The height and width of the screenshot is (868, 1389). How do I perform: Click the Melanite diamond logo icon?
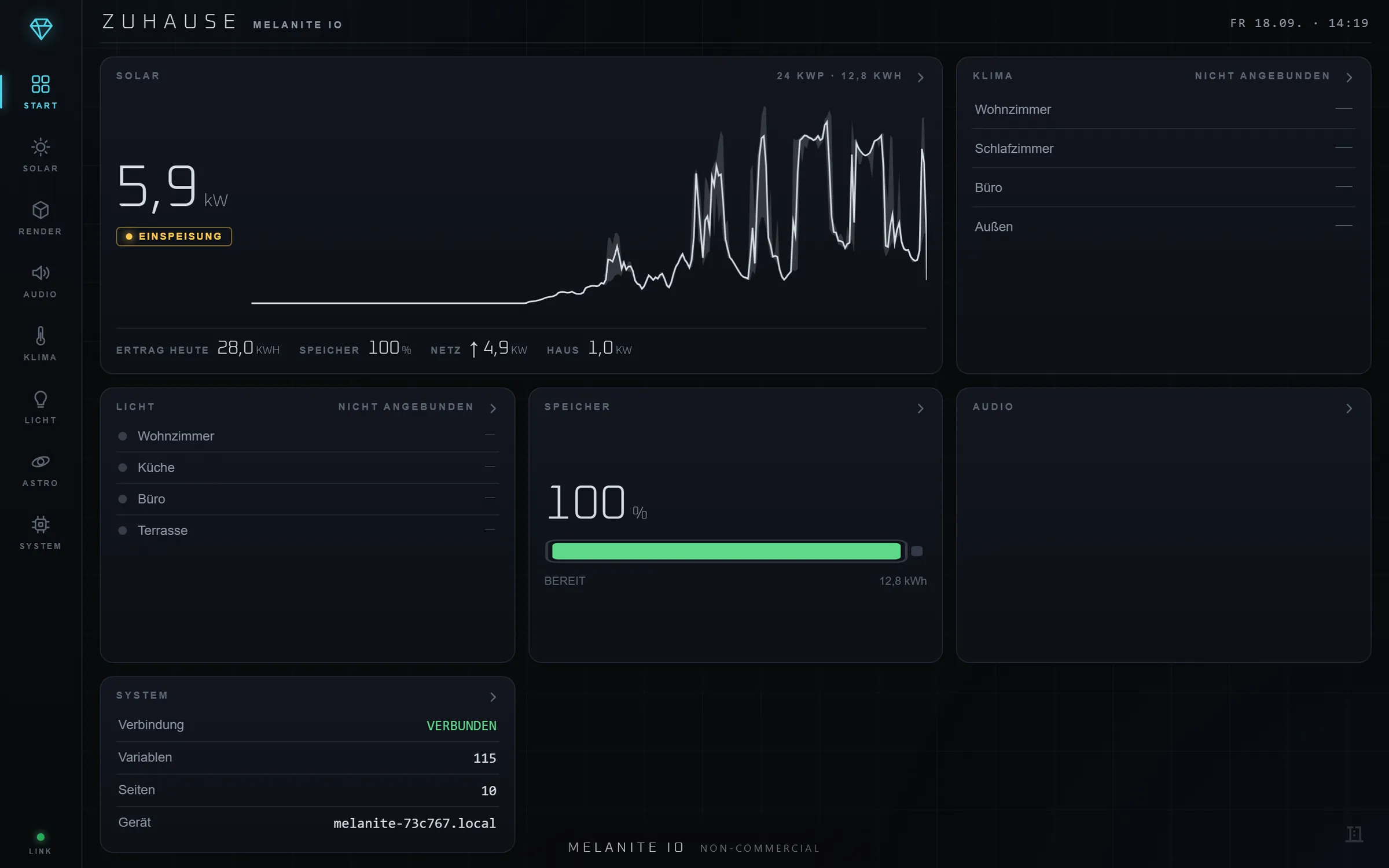pos(41,29)
